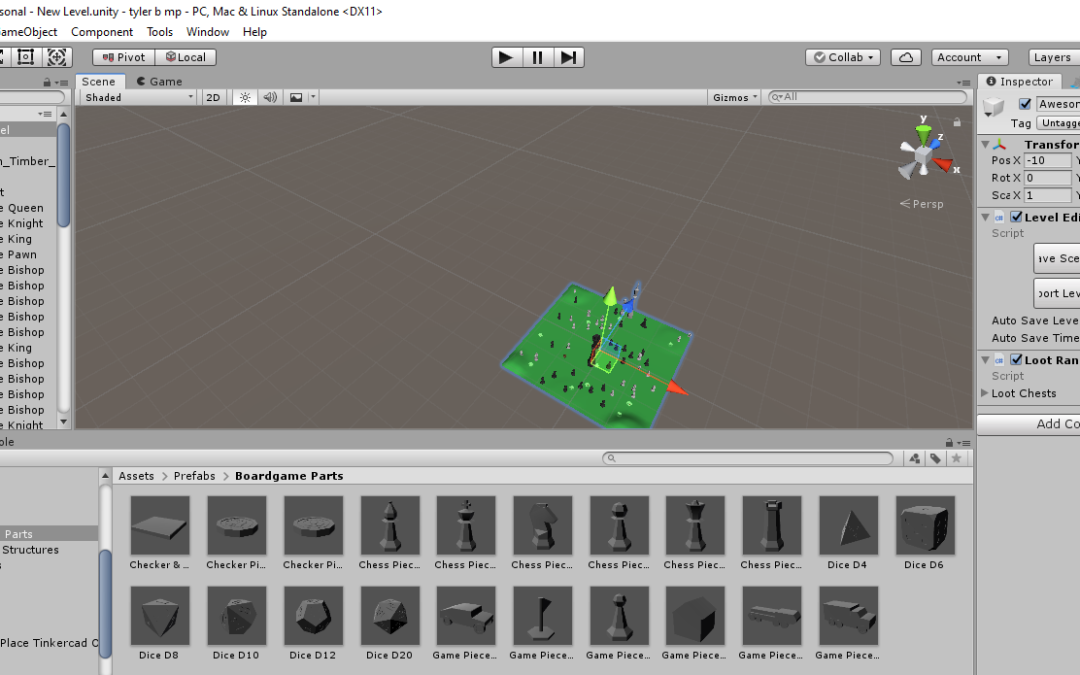
Task: Open the Tools menu
Action: click(x=160, y=32)
